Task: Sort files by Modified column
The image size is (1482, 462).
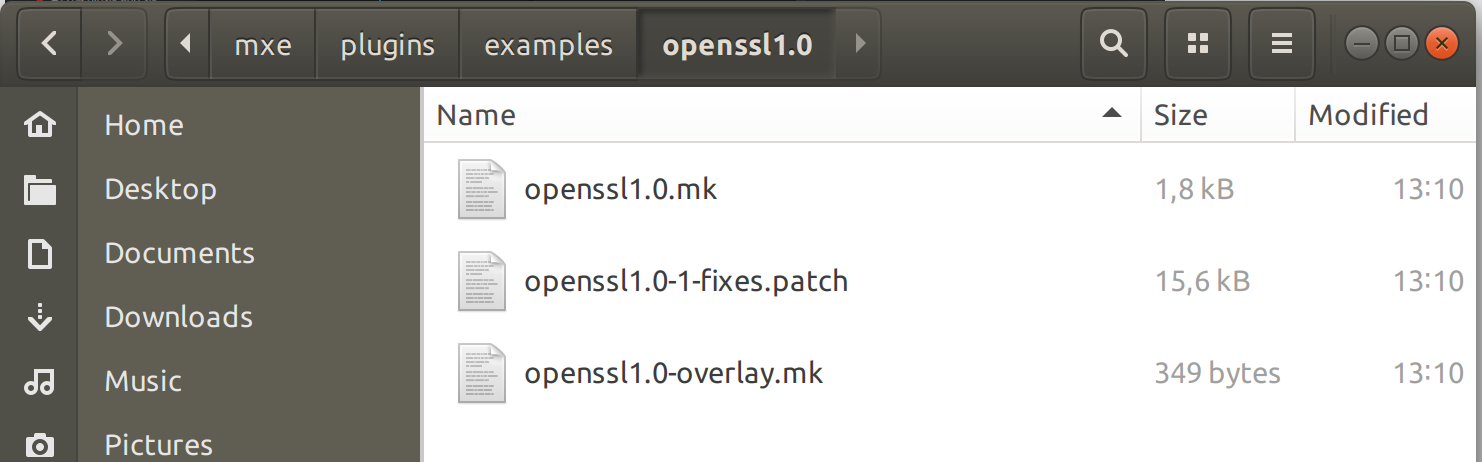Action: pos(1368,115)
